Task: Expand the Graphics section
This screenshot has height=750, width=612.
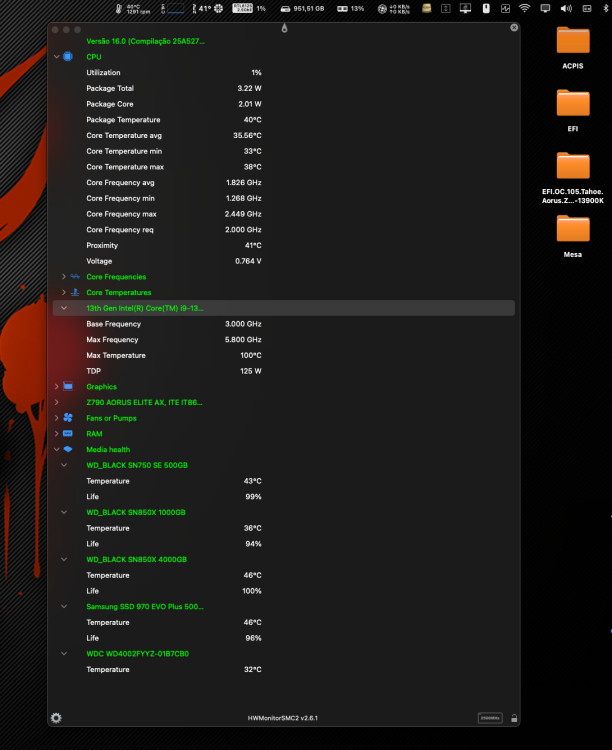Action: point(56,386)
